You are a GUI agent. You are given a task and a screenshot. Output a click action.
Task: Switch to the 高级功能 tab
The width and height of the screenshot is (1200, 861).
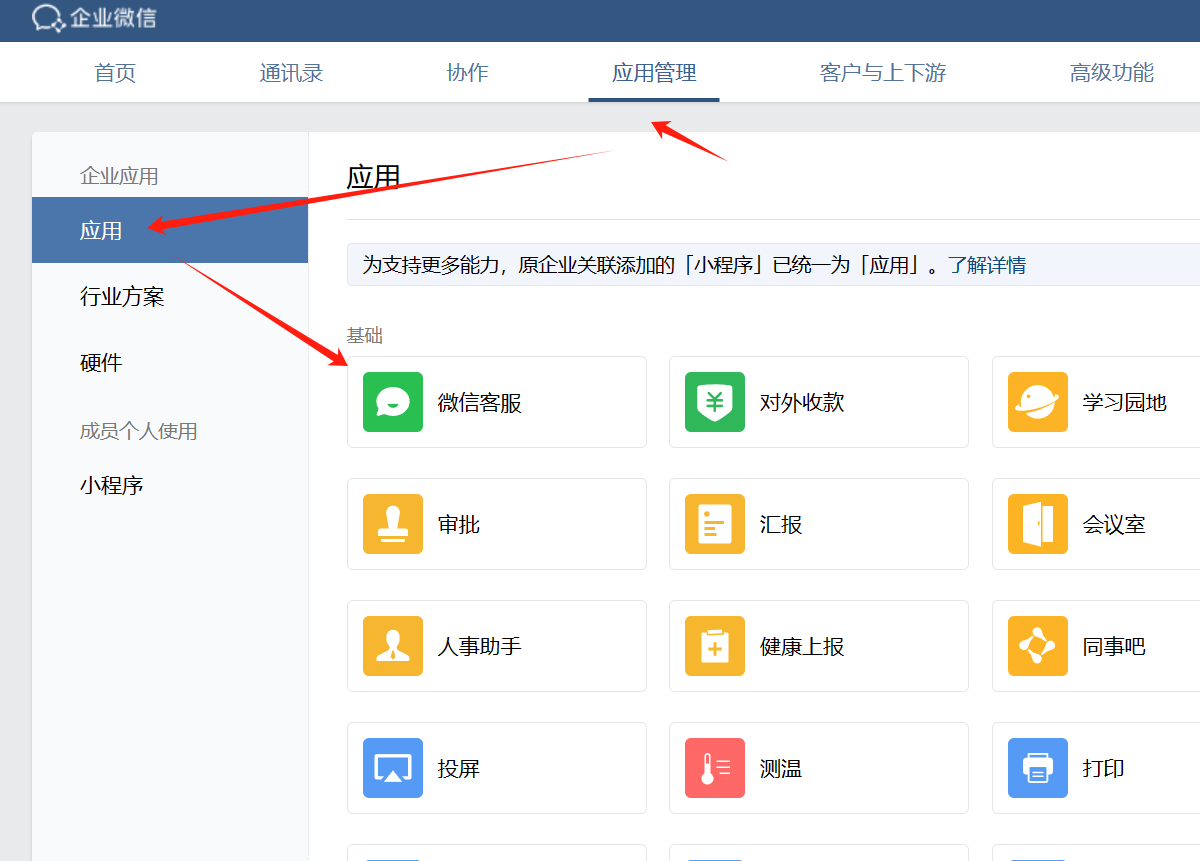coord(1112,73)
